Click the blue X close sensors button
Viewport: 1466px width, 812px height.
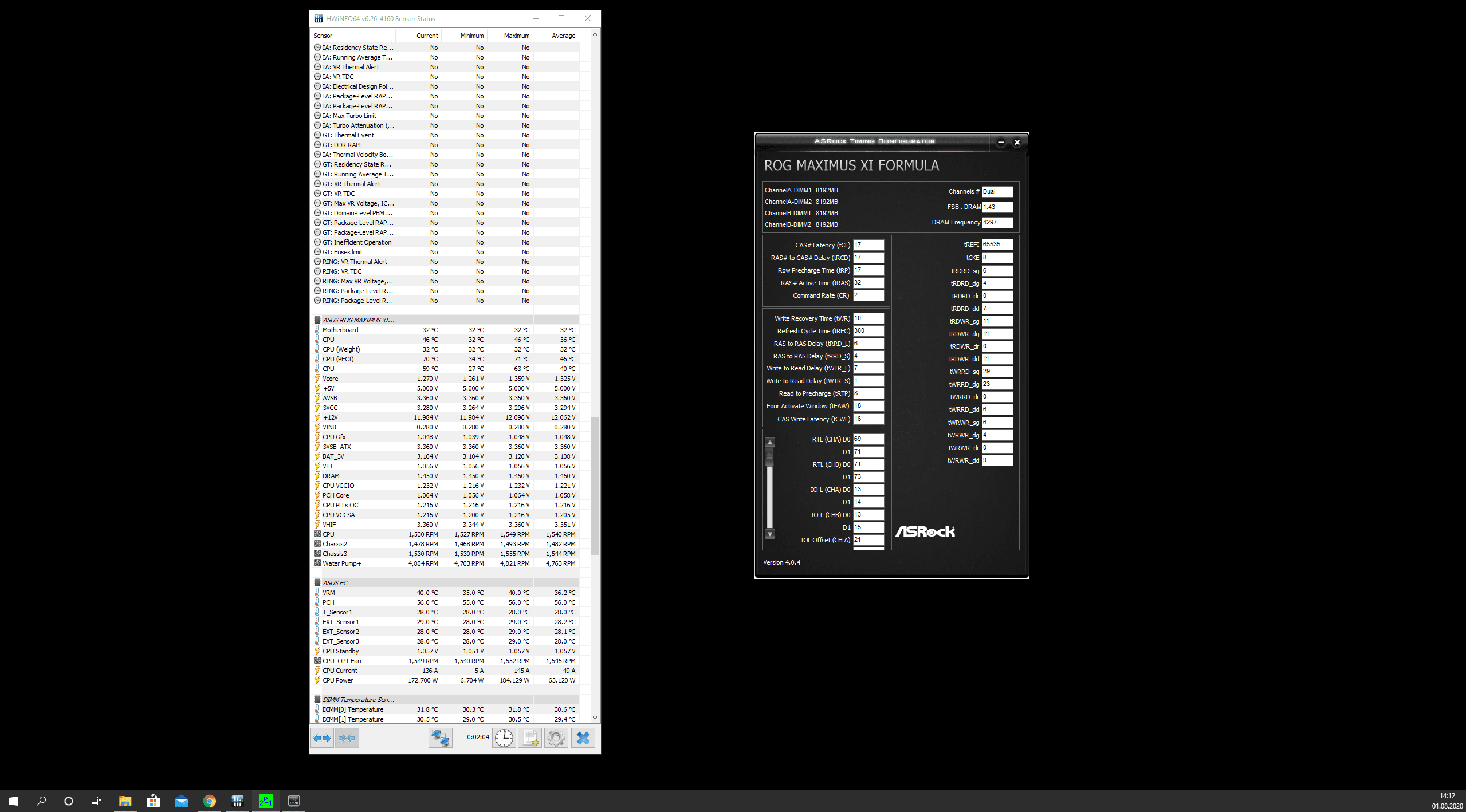coord(583,738)
